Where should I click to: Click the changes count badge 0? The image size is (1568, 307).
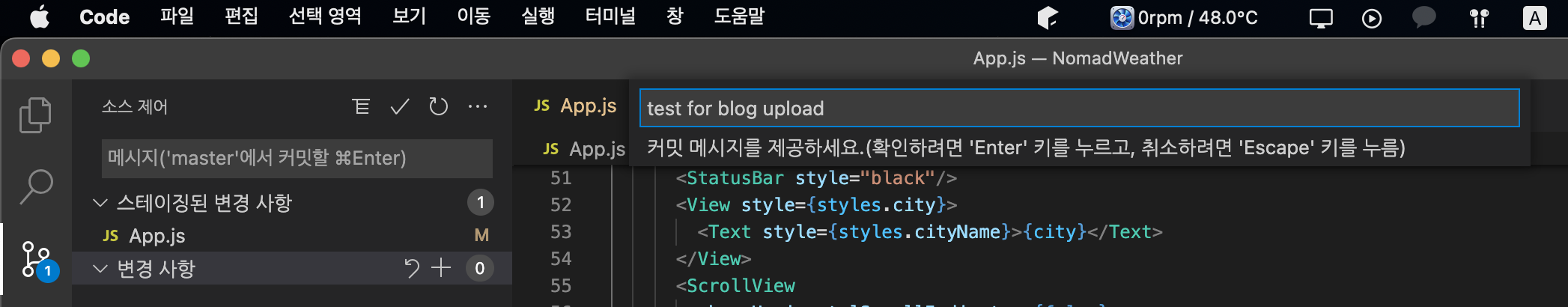(x=479, y=268)
